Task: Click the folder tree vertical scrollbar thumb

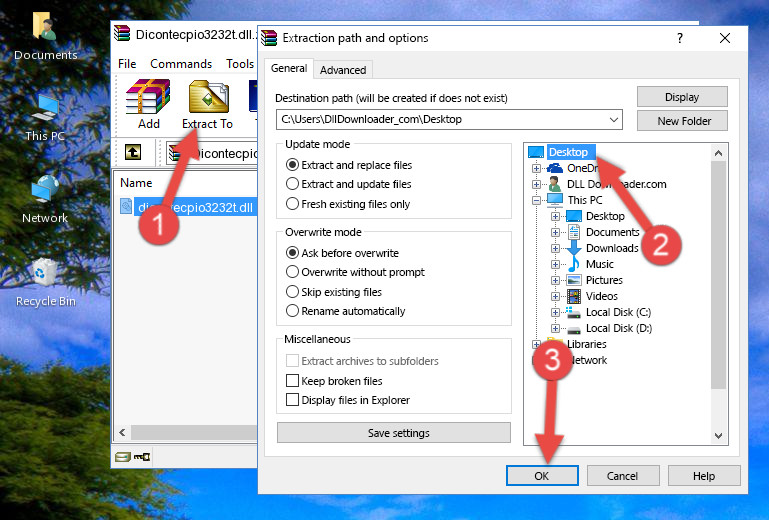Action: (718, 275)
